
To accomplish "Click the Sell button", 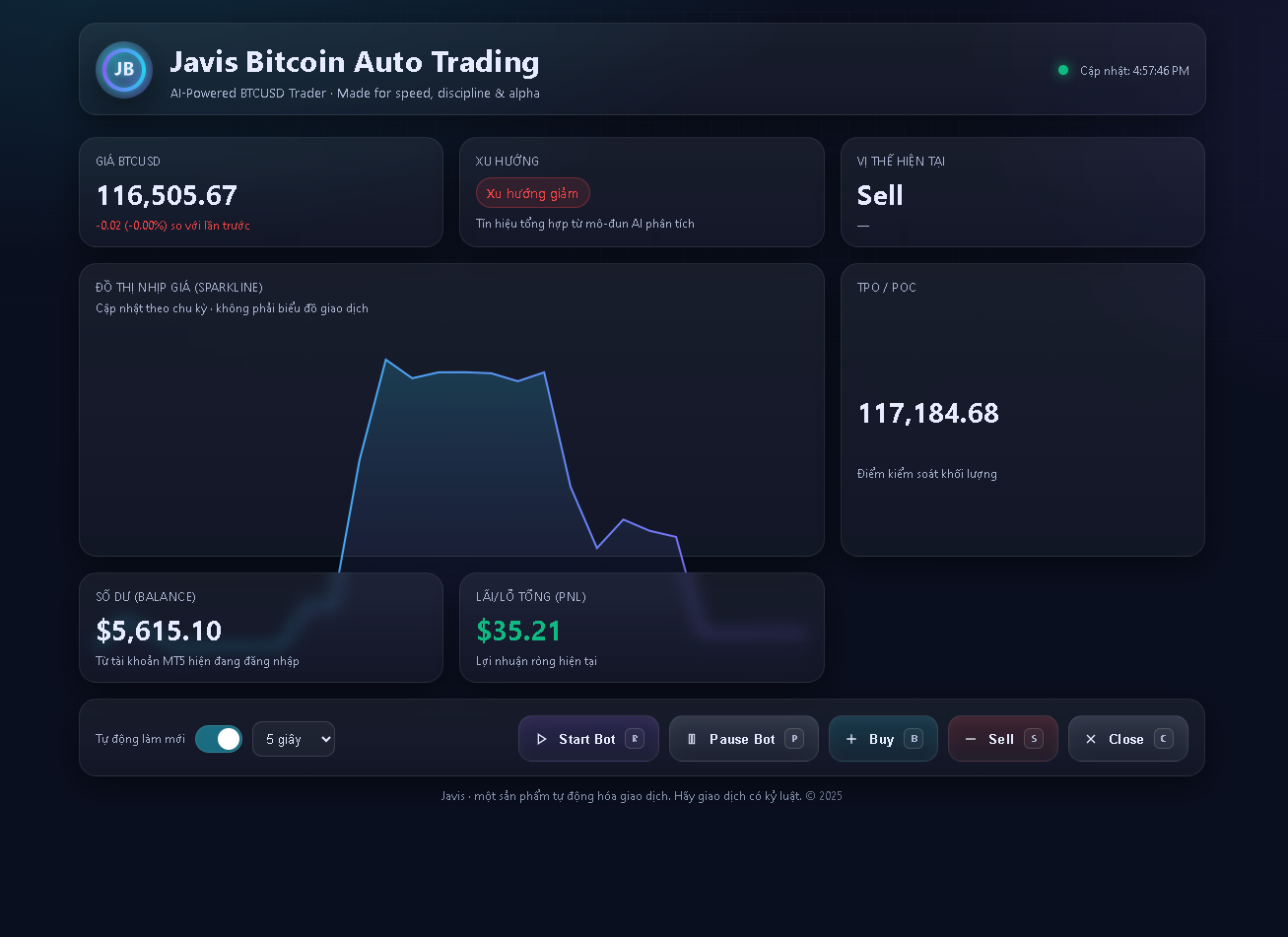I will coord(1002,738).
